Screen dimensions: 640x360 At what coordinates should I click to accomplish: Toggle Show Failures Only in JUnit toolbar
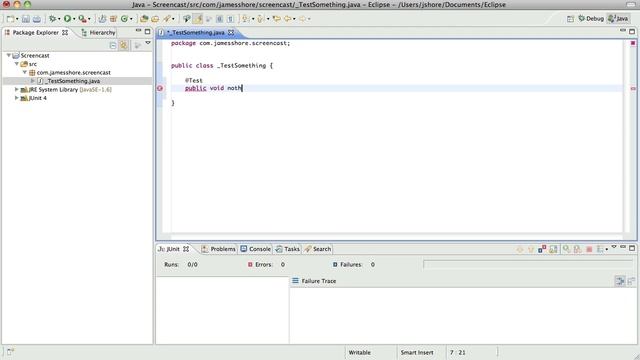coord(542,249)
